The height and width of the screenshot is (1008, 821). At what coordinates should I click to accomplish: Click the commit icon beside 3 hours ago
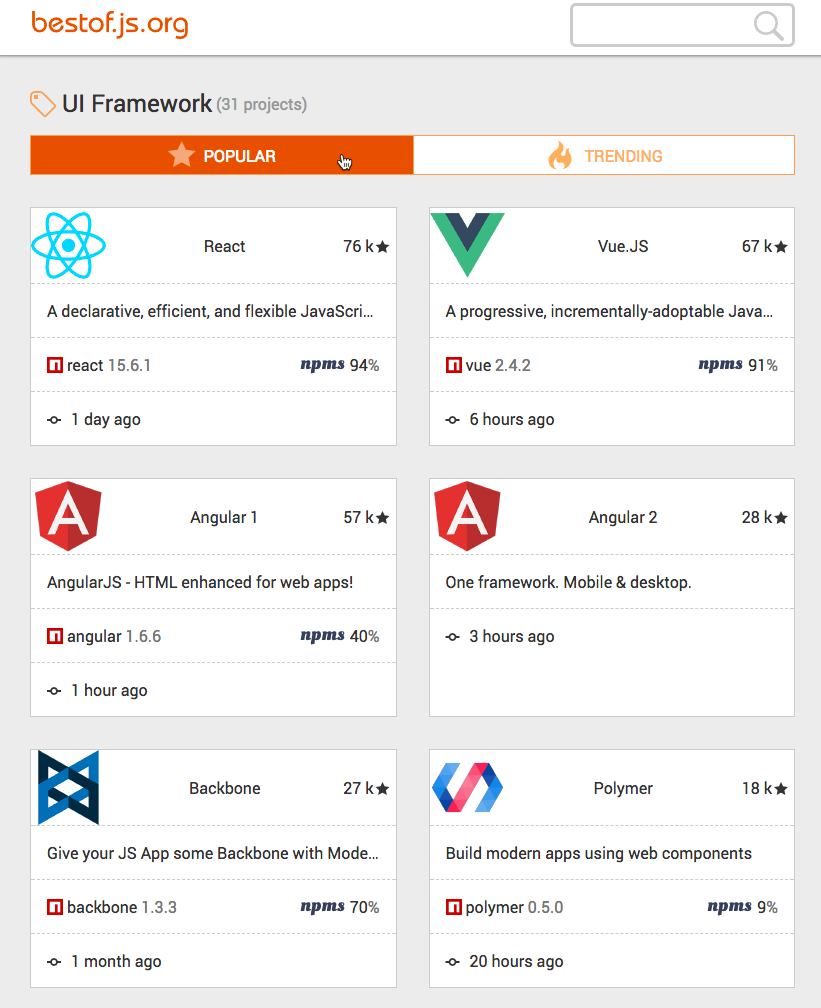(453, 637)
